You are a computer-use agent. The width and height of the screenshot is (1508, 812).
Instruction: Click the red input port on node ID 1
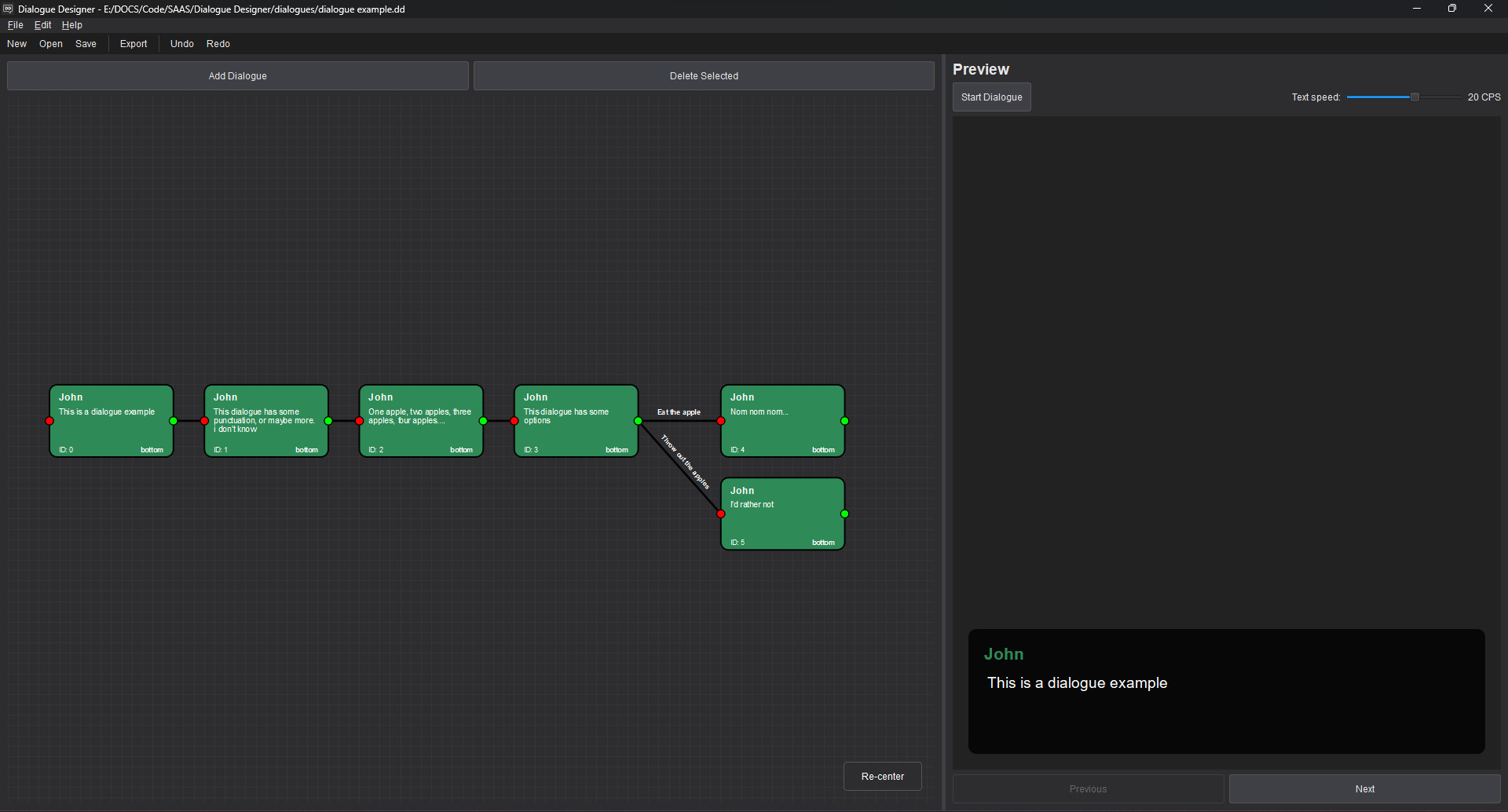click(204, 421)
